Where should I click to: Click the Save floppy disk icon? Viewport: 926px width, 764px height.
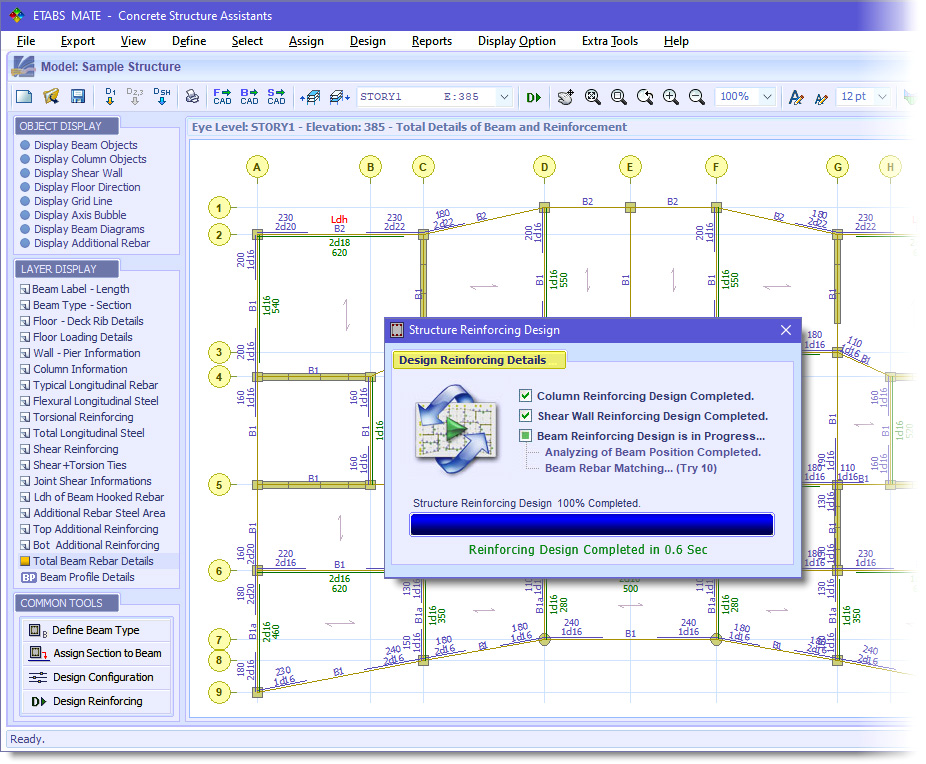[77, 97]
